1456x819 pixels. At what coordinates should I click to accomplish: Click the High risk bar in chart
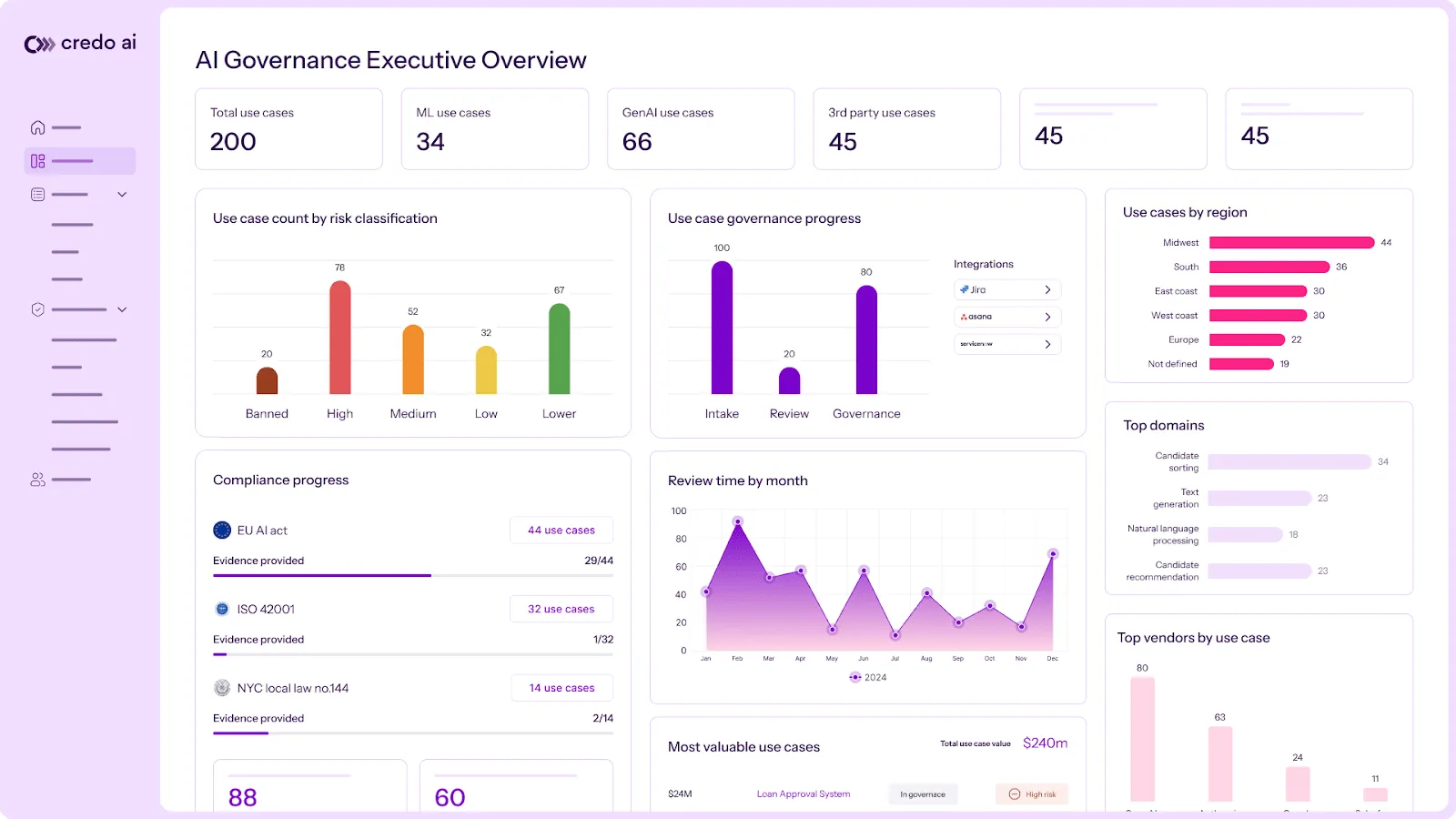(x=340, y=337)
